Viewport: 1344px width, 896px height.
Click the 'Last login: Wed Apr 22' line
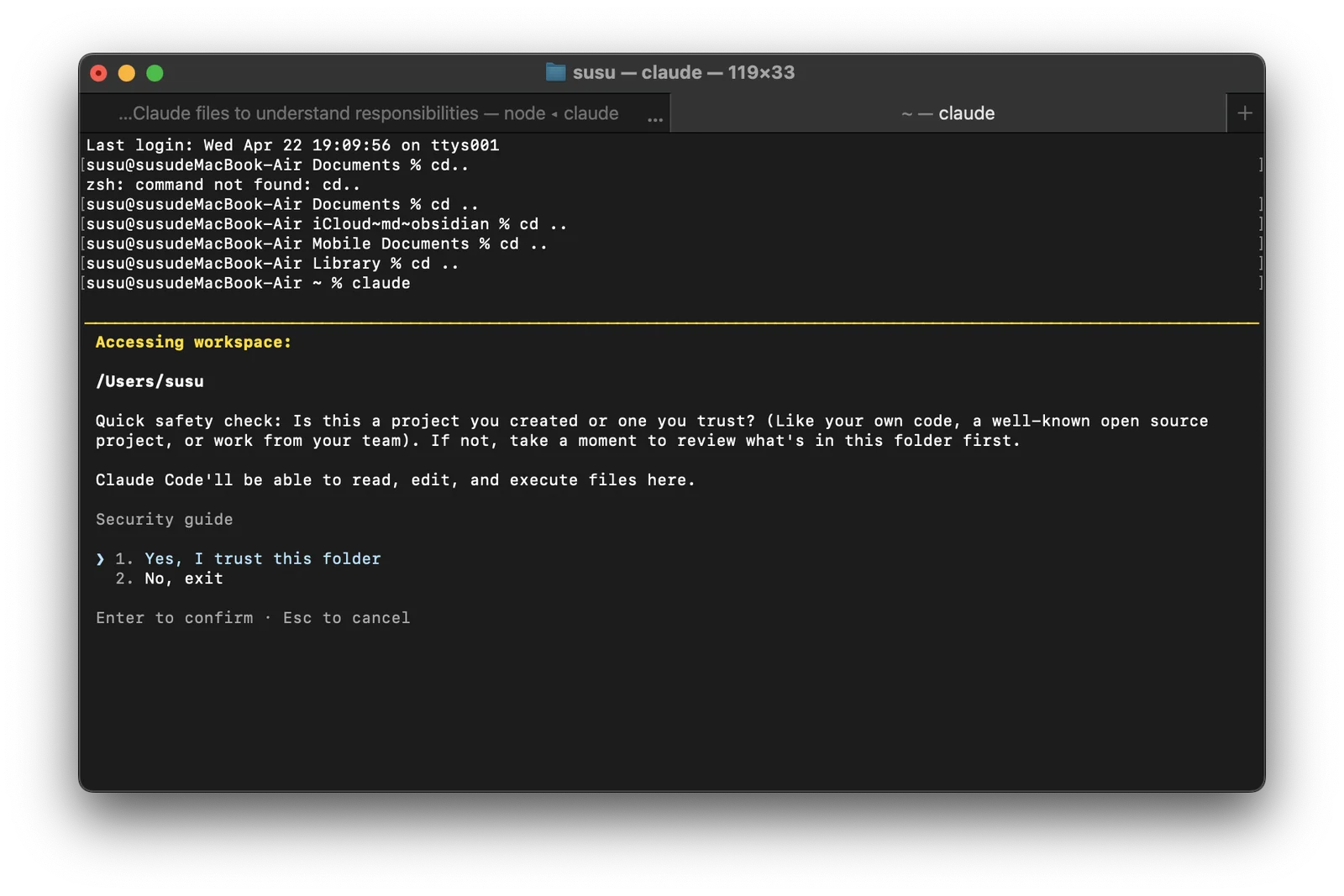[x=292, y=145]
